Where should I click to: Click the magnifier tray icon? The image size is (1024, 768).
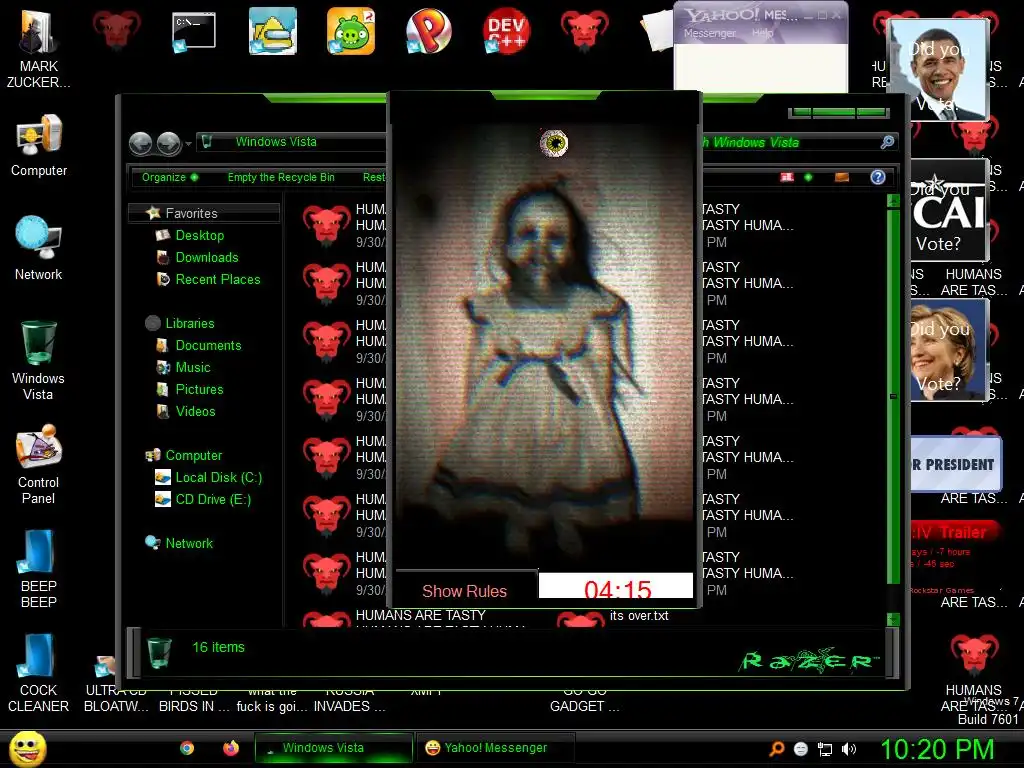776,749
